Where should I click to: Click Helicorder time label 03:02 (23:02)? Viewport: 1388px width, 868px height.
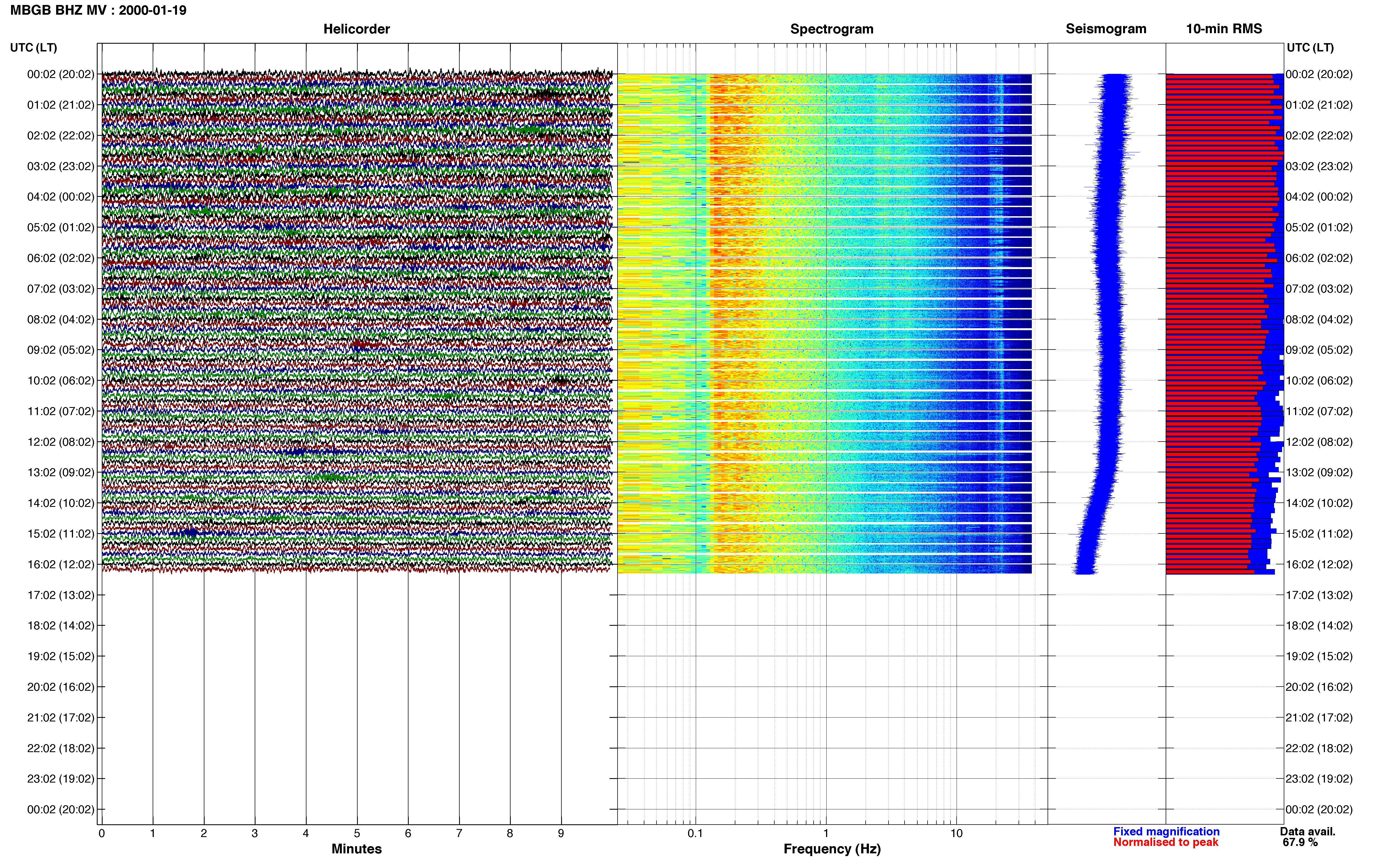pyautogui.click(x=61, y=166)
